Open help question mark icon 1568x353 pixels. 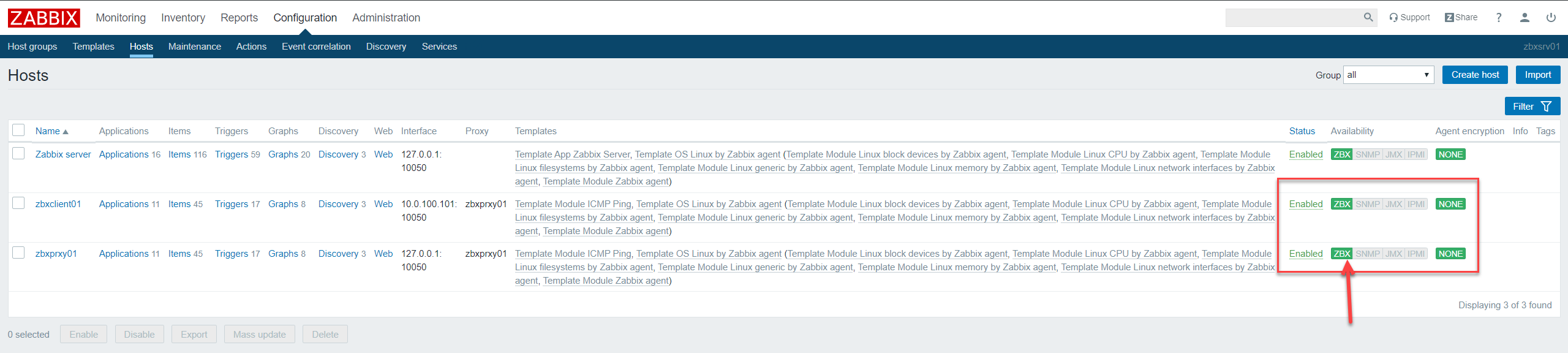pos(1499,17)
